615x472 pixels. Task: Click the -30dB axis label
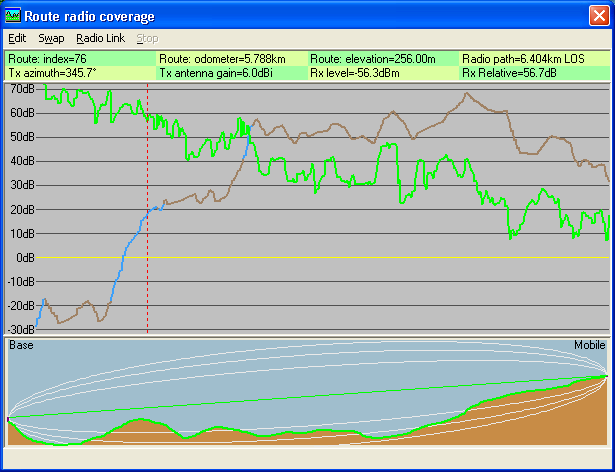pos(20,330)
